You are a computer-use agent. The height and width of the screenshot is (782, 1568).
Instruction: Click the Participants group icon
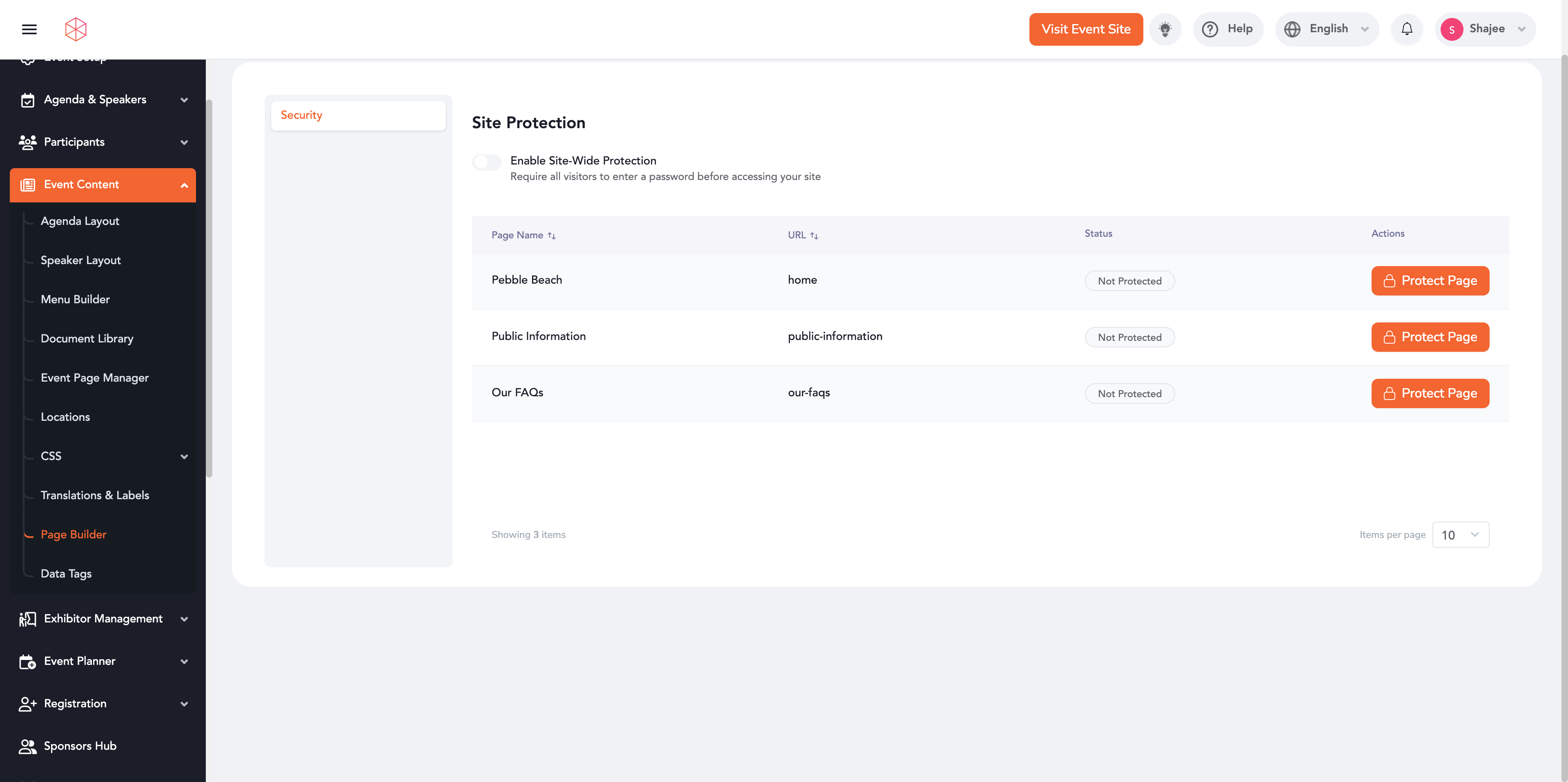tap(27, 142)
